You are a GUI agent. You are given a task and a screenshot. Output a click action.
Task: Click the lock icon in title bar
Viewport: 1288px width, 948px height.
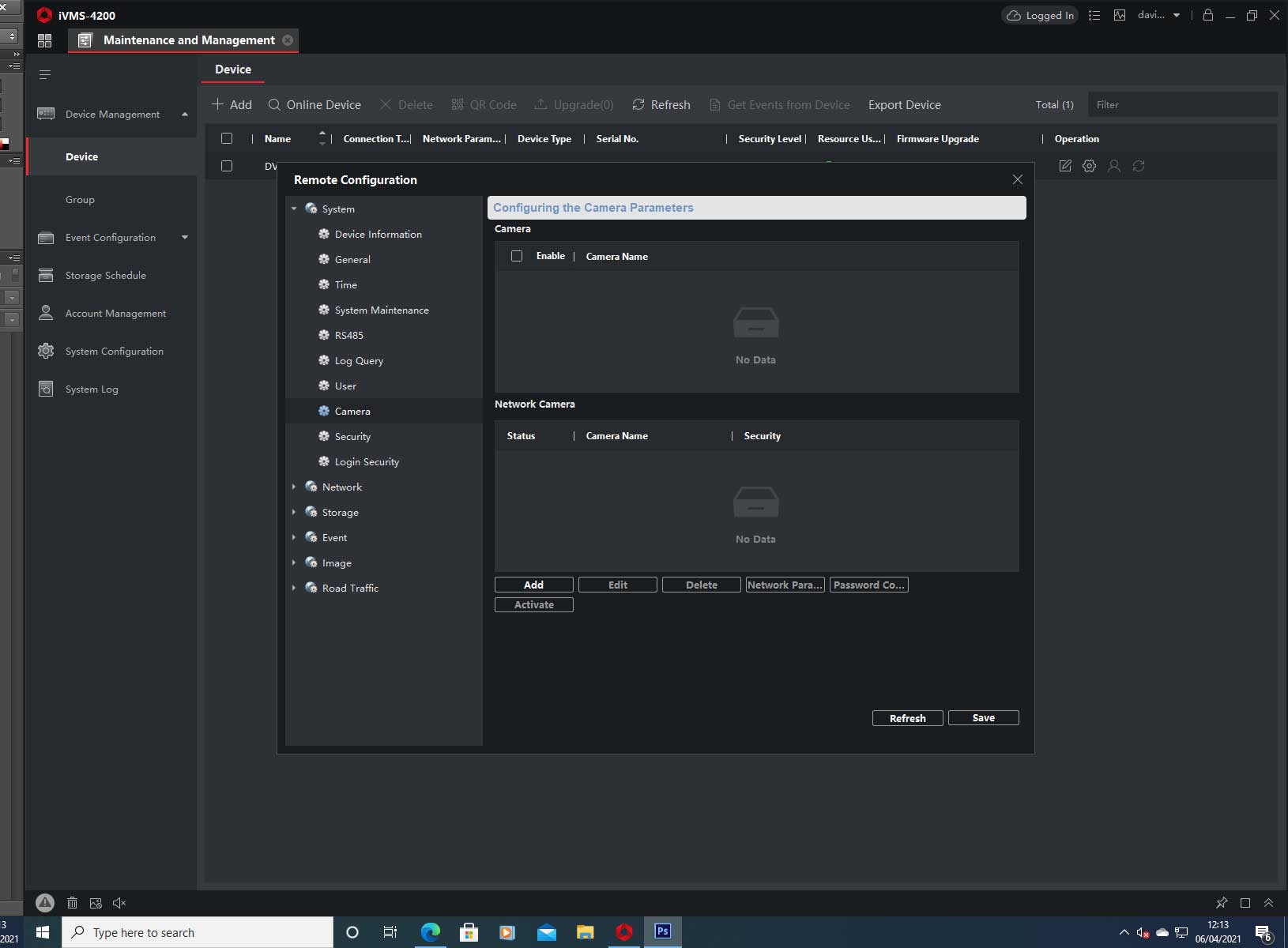point(1207,15)
